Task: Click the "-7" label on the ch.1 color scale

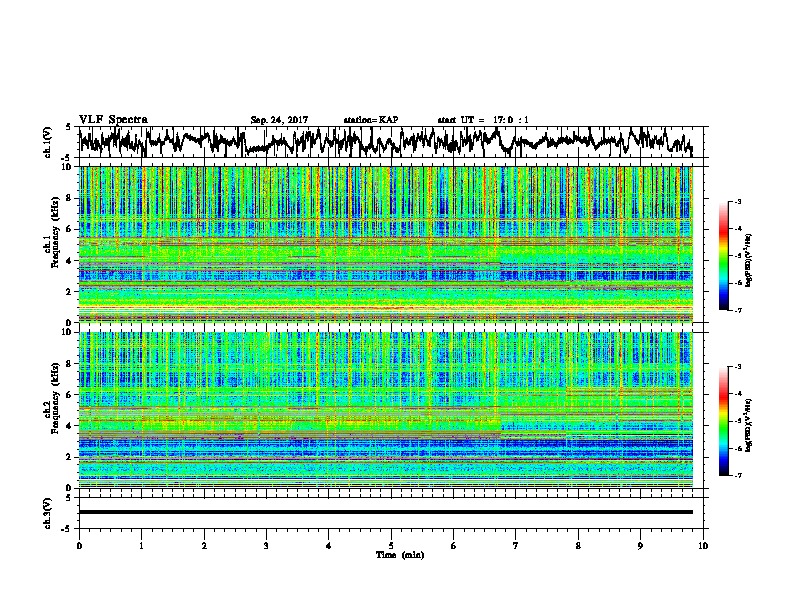Action: tap(737, 310)
